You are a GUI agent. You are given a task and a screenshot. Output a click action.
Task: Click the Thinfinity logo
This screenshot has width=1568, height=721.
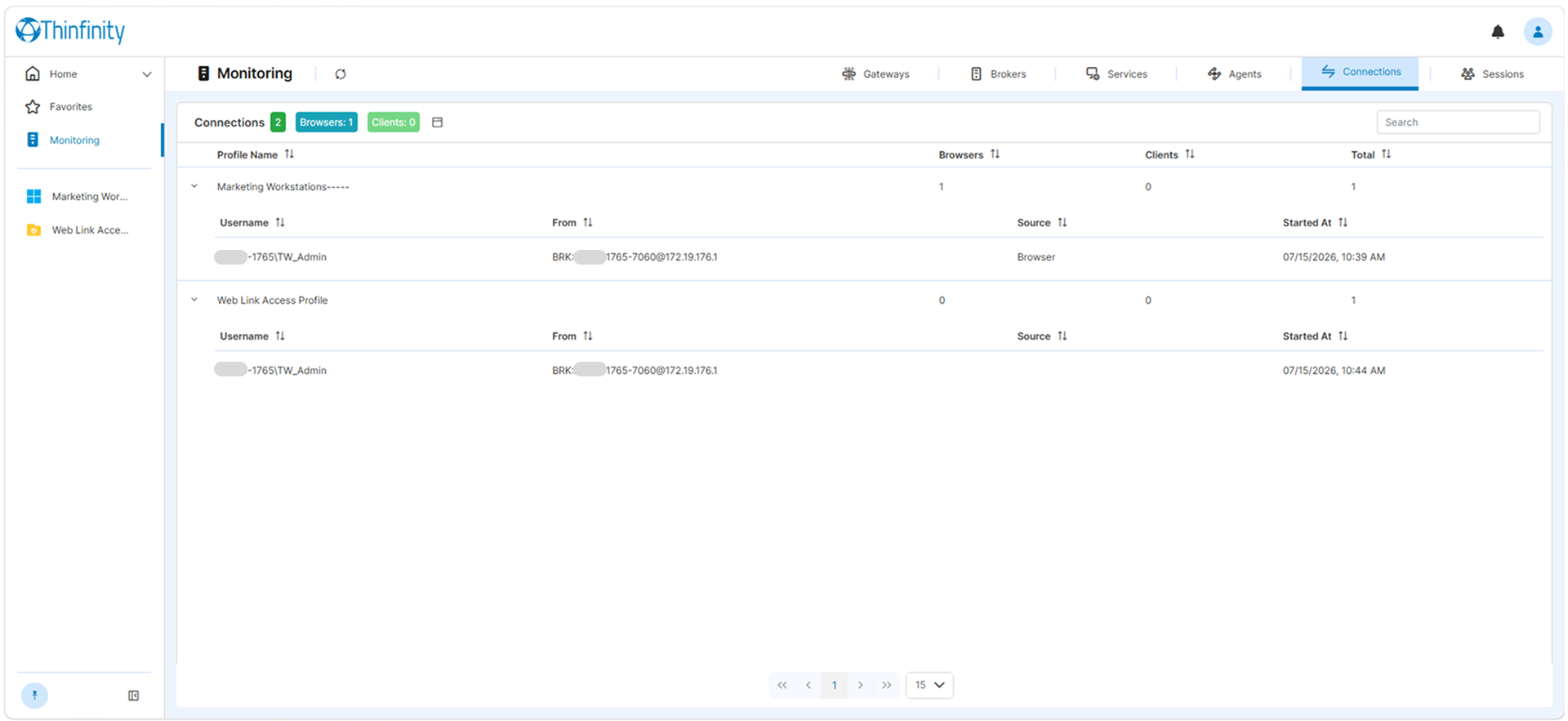70,31
